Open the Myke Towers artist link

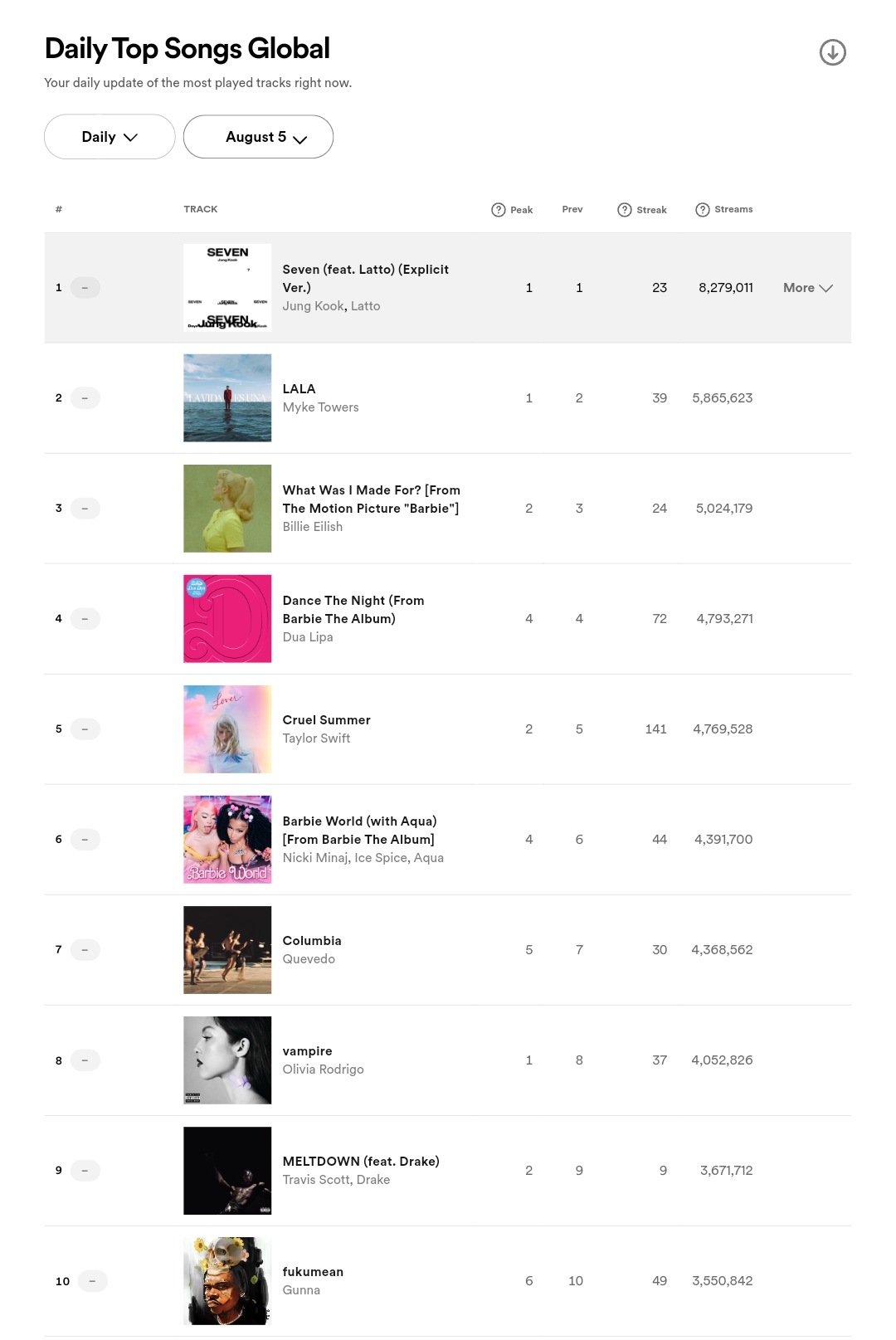(320, 407)
